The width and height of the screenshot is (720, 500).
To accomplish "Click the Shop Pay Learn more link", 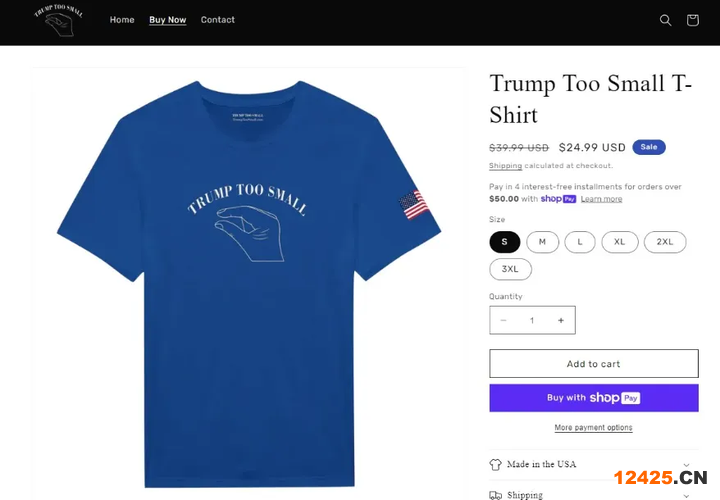I will pos(601,199).
